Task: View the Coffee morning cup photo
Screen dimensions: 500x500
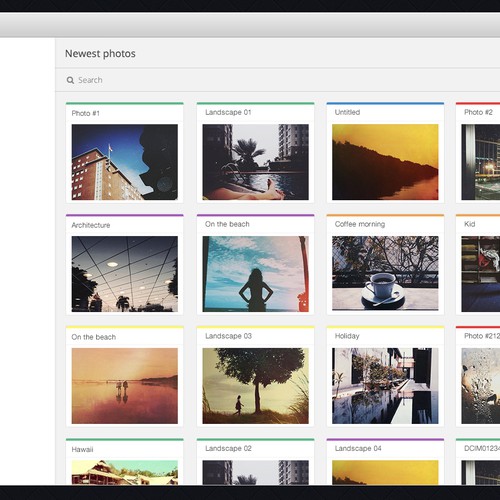Action: tap(385, 274)
